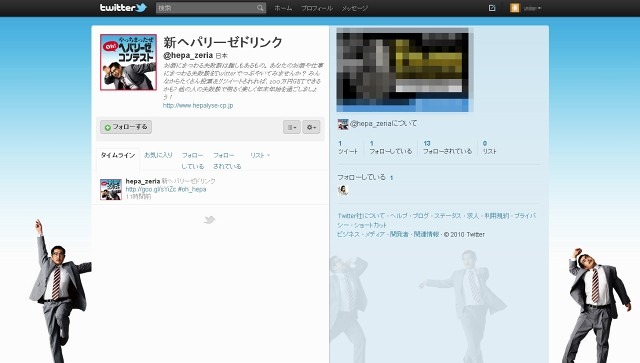Open the account username dropdown in top bar
The height and width of the screenshot is (363, 640).
[532, 8]
